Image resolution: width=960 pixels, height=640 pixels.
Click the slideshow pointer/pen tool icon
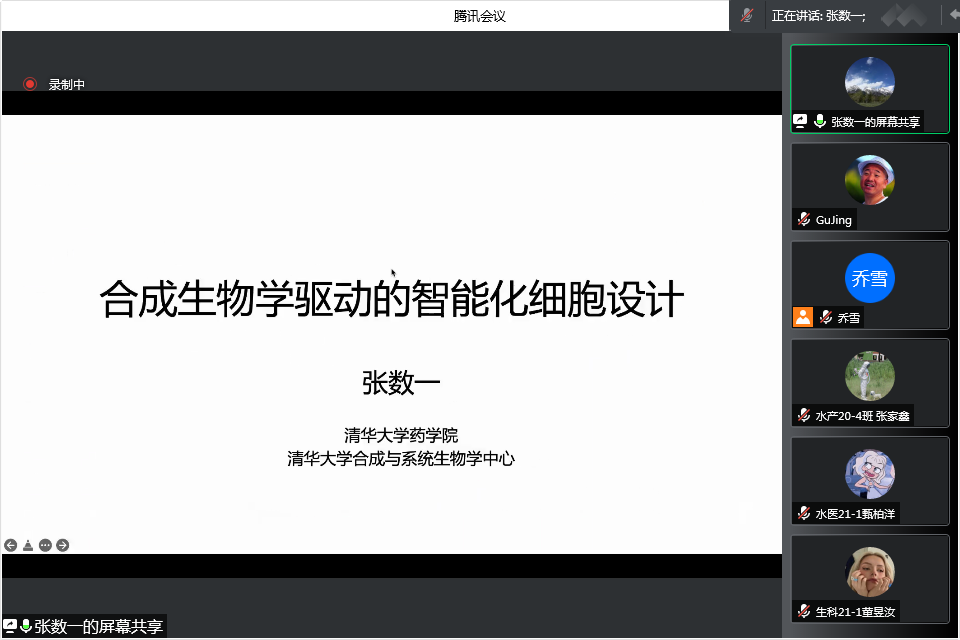[28, 545]
